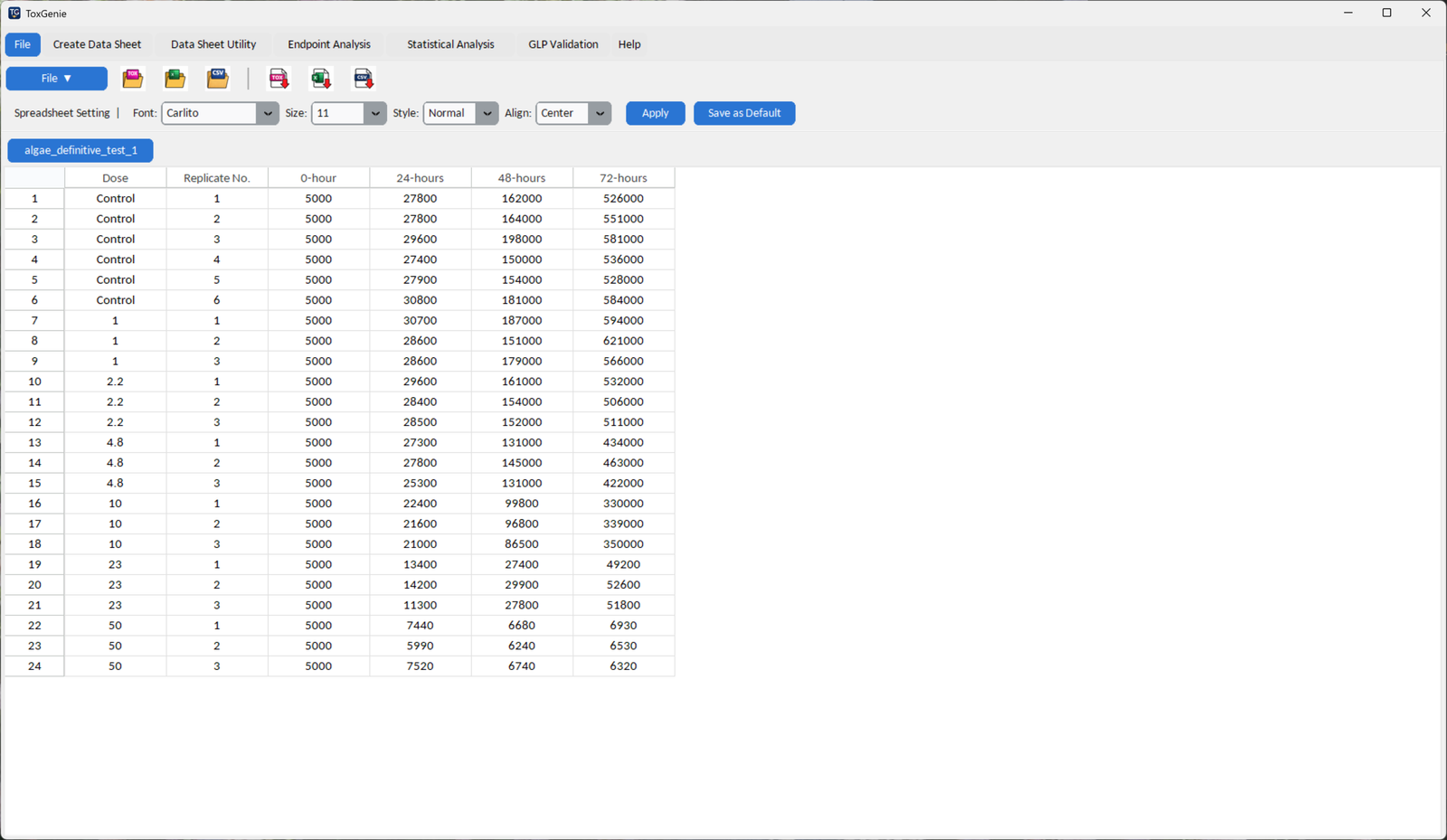
Task: Click the cell containing 86500
Action: click(x=522, y=544)
